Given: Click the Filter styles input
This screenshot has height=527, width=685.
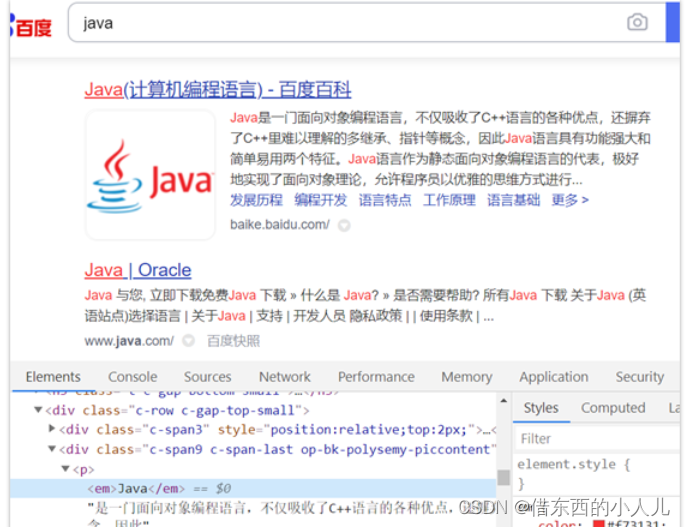Looking at the screenshot, I should point(599,438).
